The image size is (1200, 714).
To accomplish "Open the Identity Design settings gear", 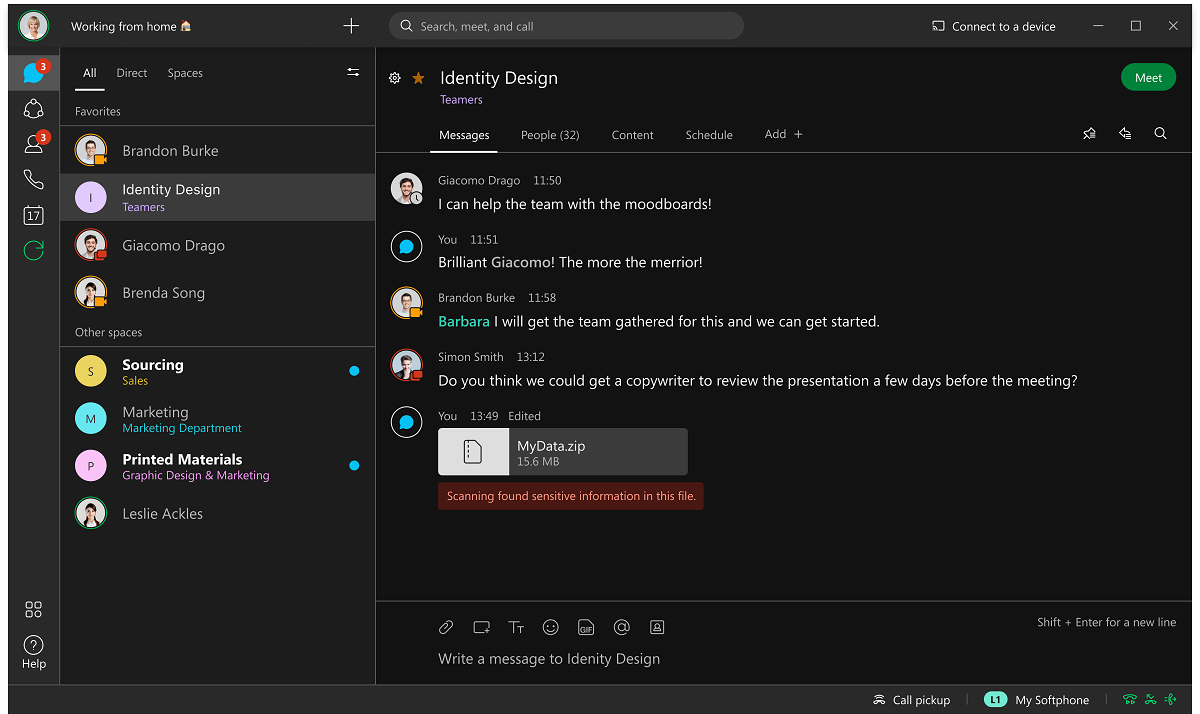I will (x=395, y=78).
